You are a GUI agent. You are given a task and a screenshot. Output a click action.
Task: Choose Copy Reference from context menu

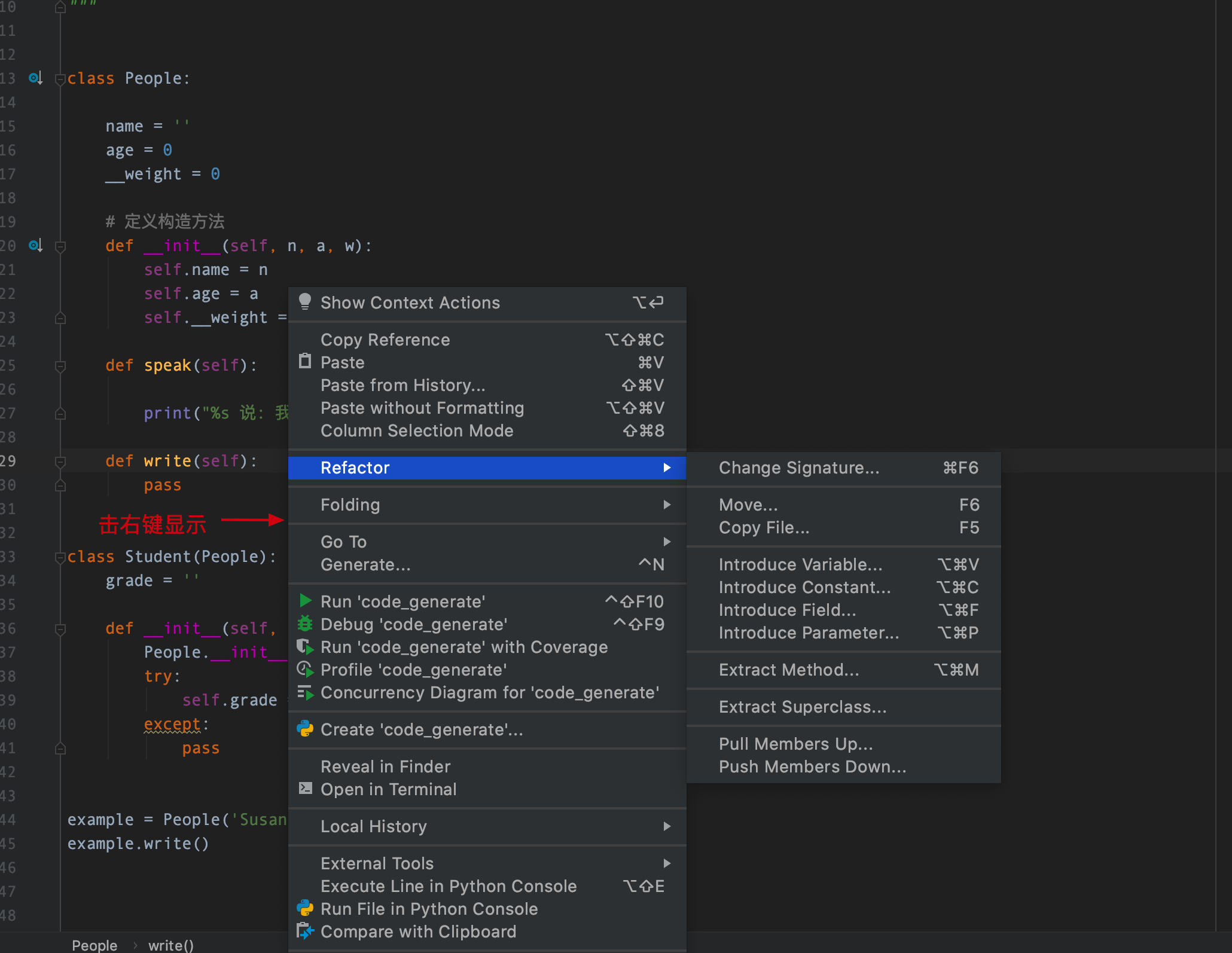487,340
